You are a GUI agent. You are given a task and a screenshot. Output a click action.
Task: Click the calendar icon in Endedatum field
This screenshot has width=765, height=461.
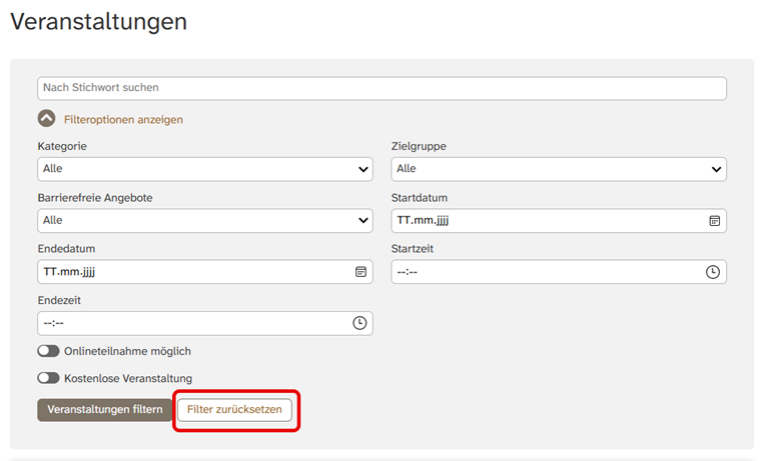click(x=360, y=272)
